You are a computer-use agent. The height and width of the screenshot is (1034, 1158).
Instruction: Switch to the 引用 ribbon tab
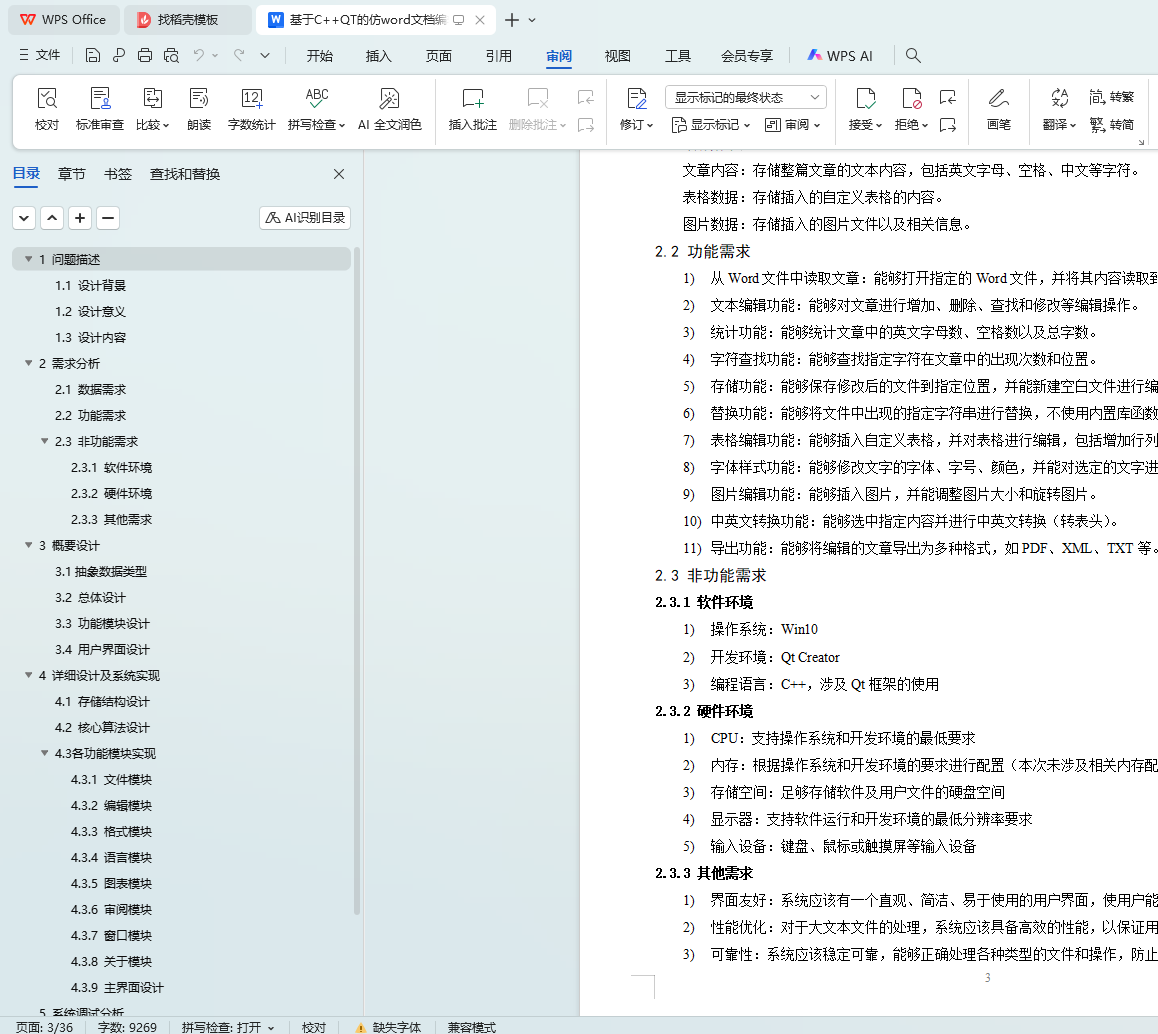[x=499, y=56]
